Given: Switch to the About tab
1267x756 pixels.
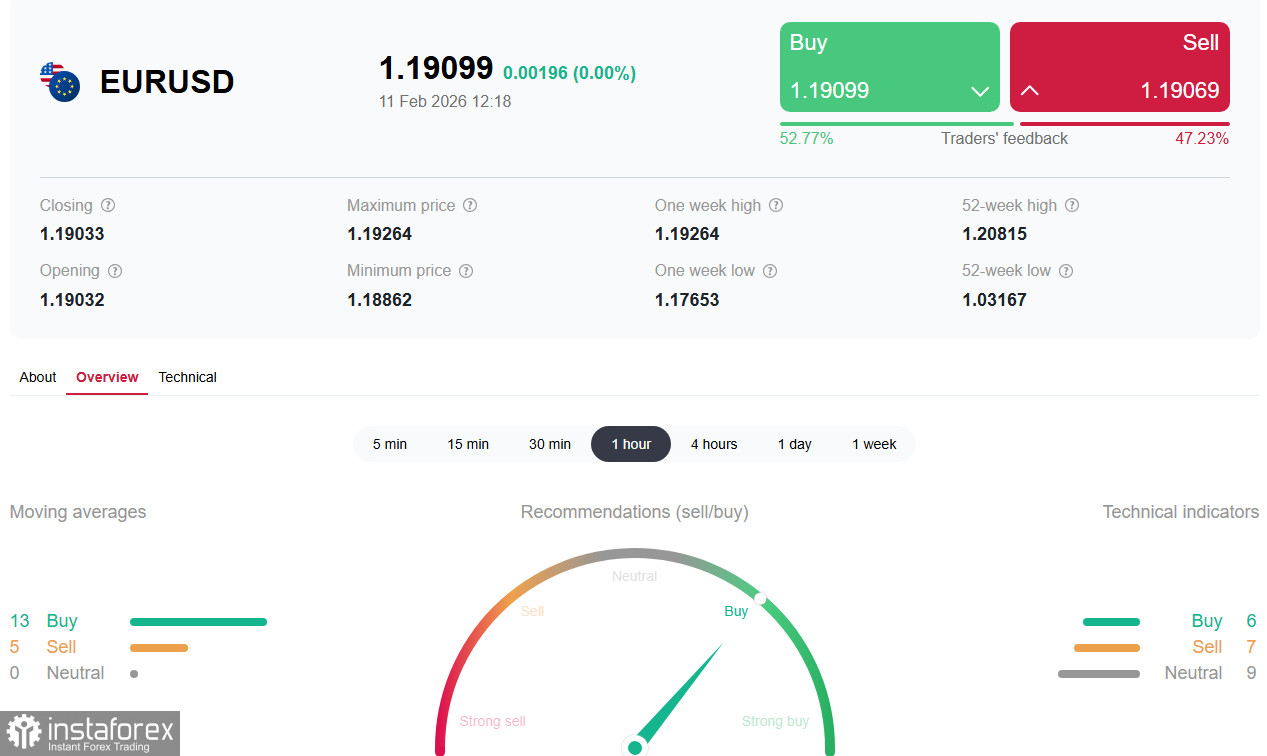Looking at the screenshot, I should (x=38, y=377).
